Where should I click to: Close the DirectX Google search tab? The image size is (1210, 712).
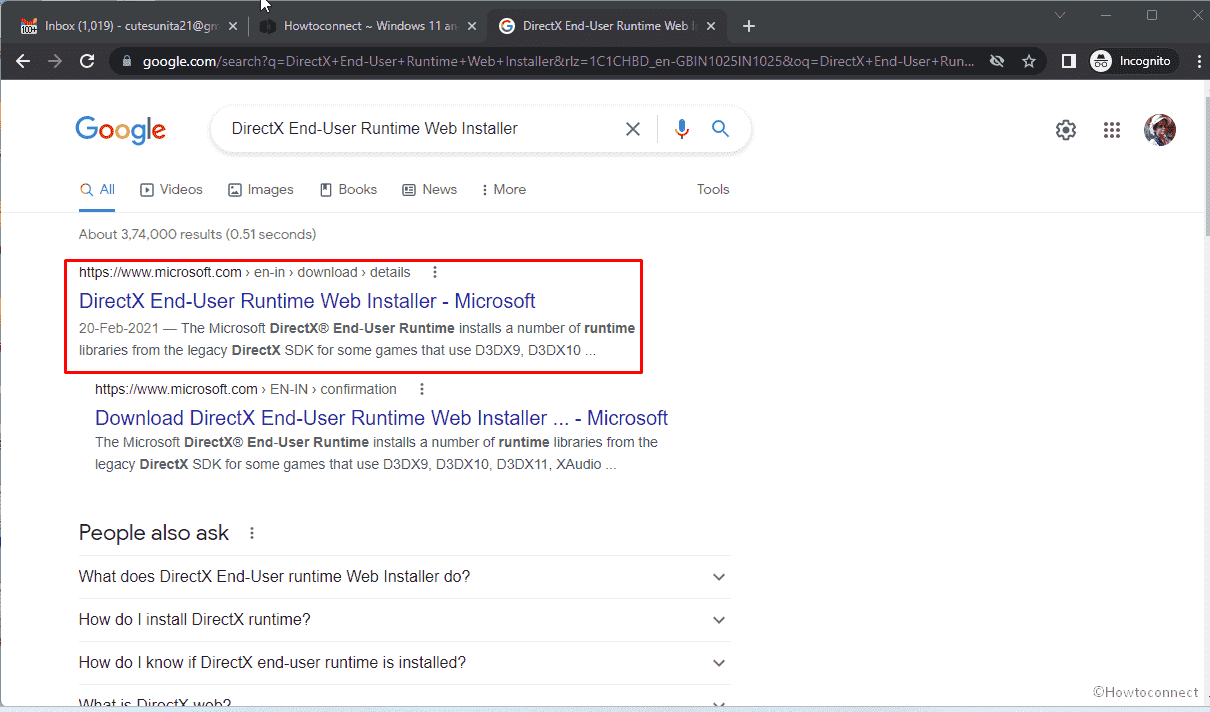pyautogui.click(x=711, y=26)
